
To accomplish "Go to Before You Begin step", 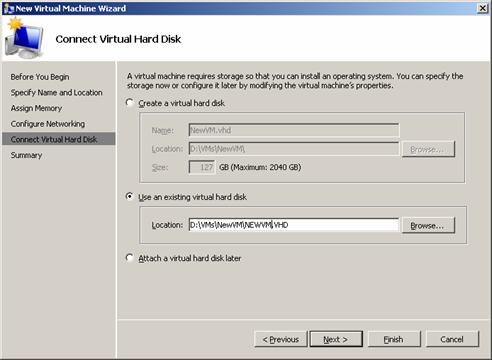I will 40,77.
